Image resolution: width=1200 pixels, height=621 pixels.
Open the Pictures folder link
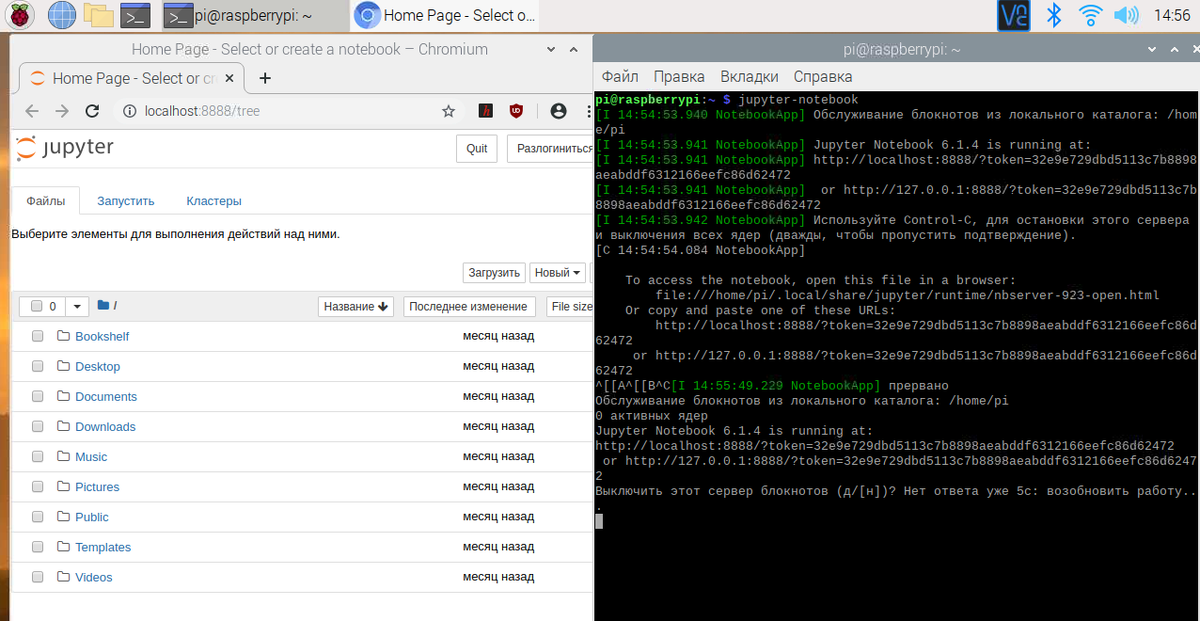pyautogui.click(x=97, y=487)
